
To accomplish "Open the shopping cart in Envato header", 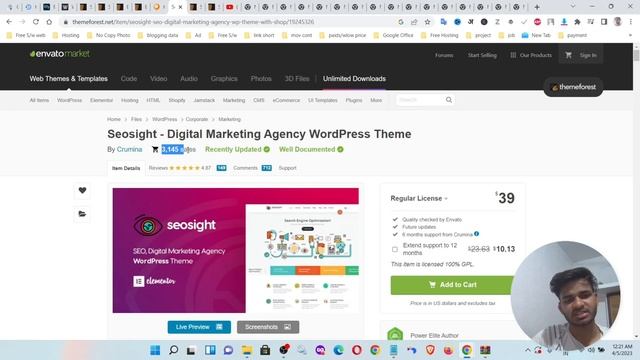I will tap(568, 55).
